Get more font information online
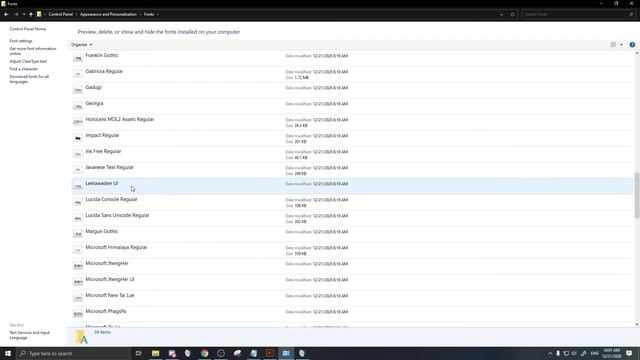The width and height of the screenshot is (640, 360). pos(33,51)
